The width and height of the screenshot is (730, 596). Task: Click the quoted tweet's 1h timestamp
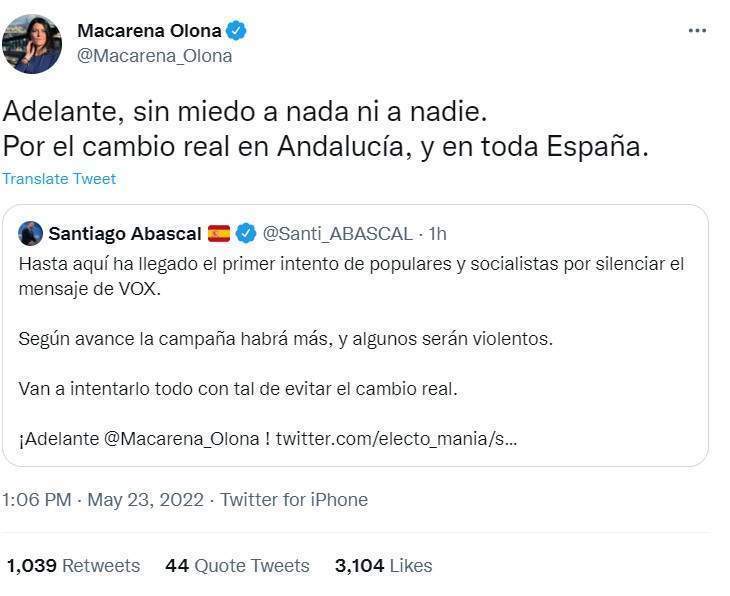coord(437,233)
